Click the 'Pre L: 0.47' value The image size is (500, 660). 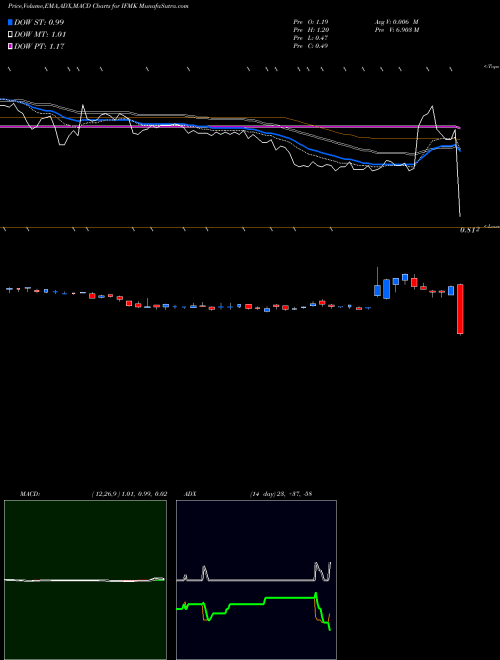311,38
